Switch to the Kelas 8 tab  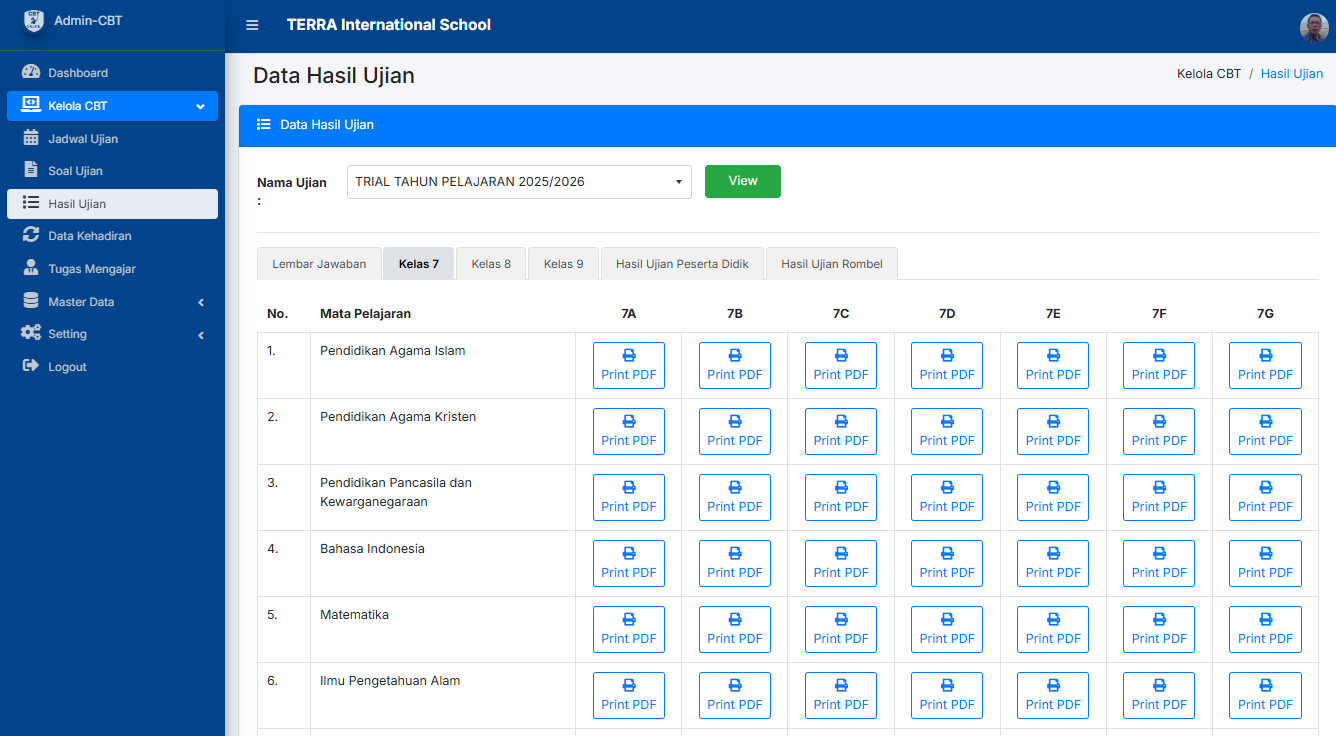[491, 264]
